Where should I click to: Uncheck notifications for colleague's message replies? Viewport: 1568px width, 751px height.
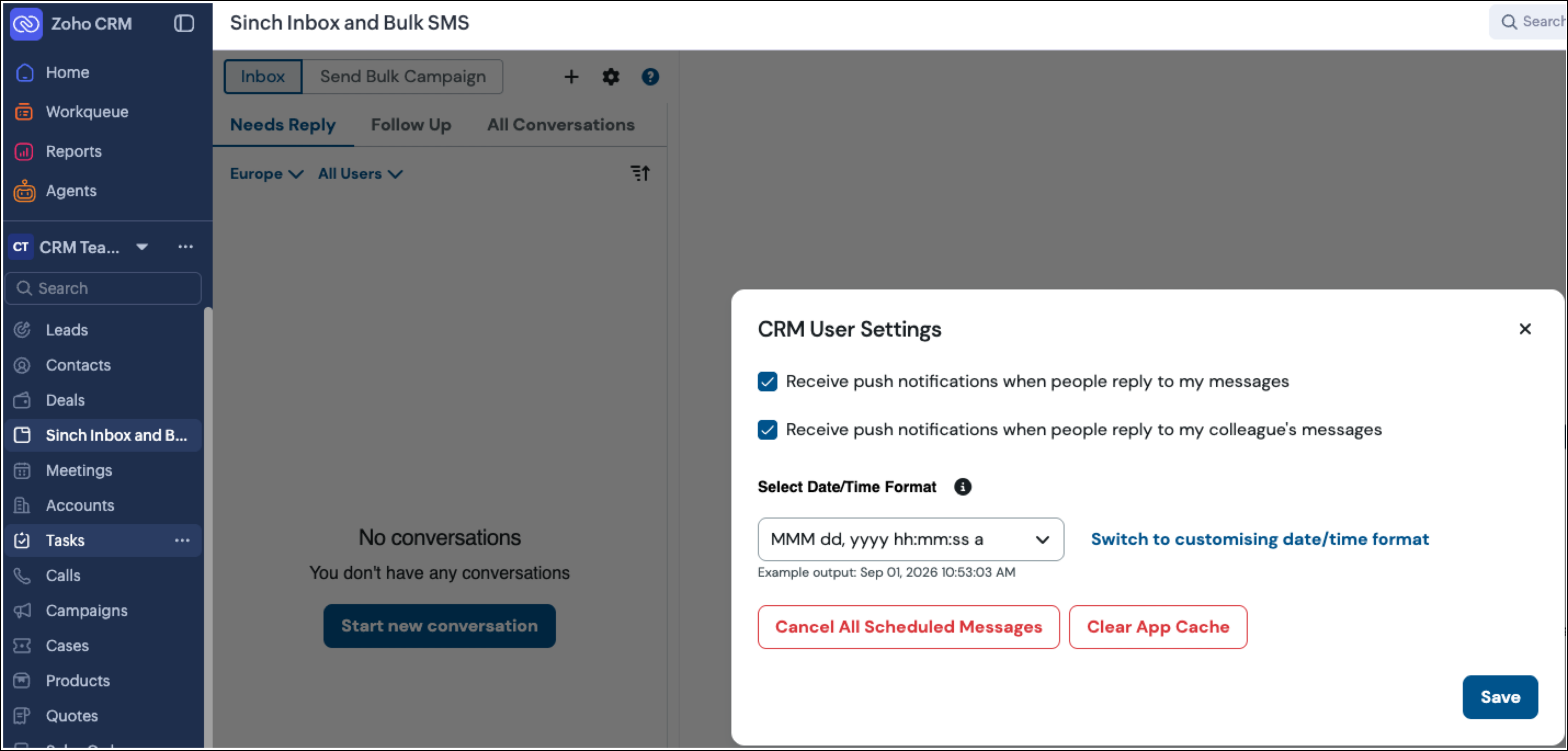767,430
